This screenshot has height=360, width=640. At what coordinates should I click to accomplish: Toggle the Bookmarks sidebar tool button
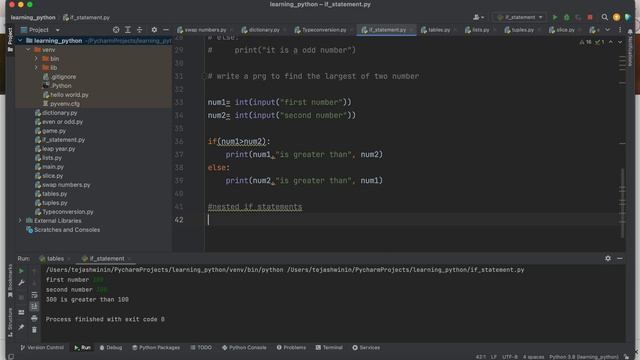[10, 281]
